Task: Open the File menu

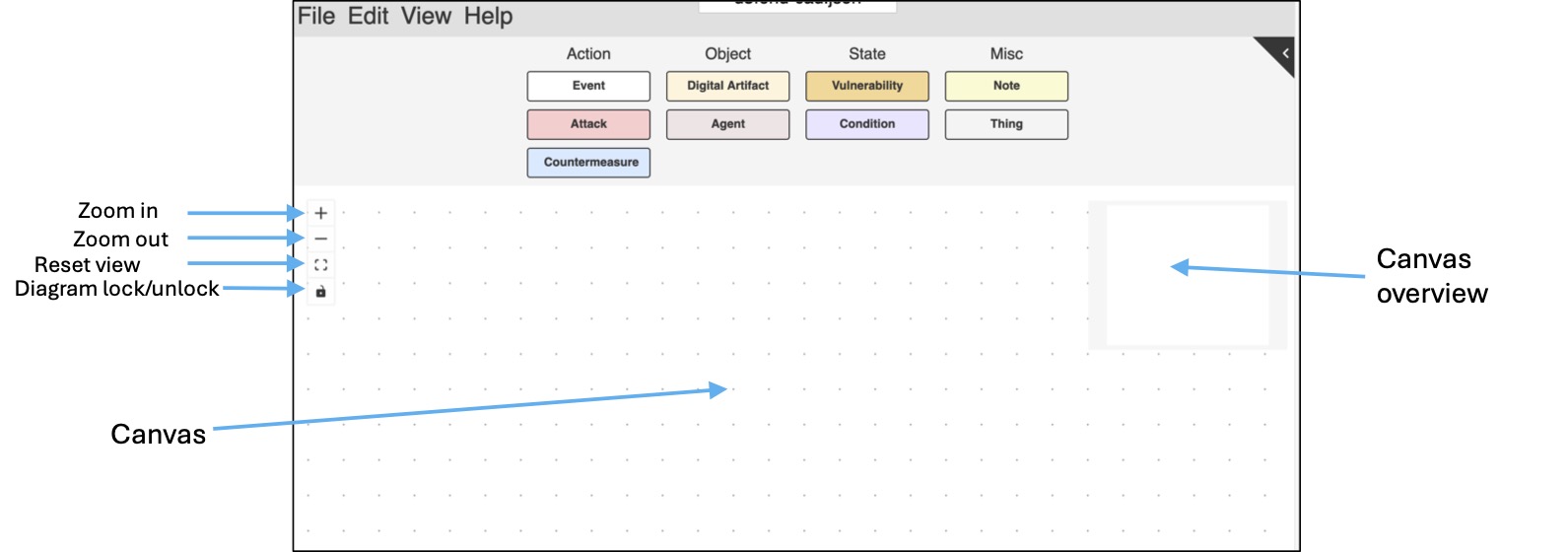Action: point(316,17)
